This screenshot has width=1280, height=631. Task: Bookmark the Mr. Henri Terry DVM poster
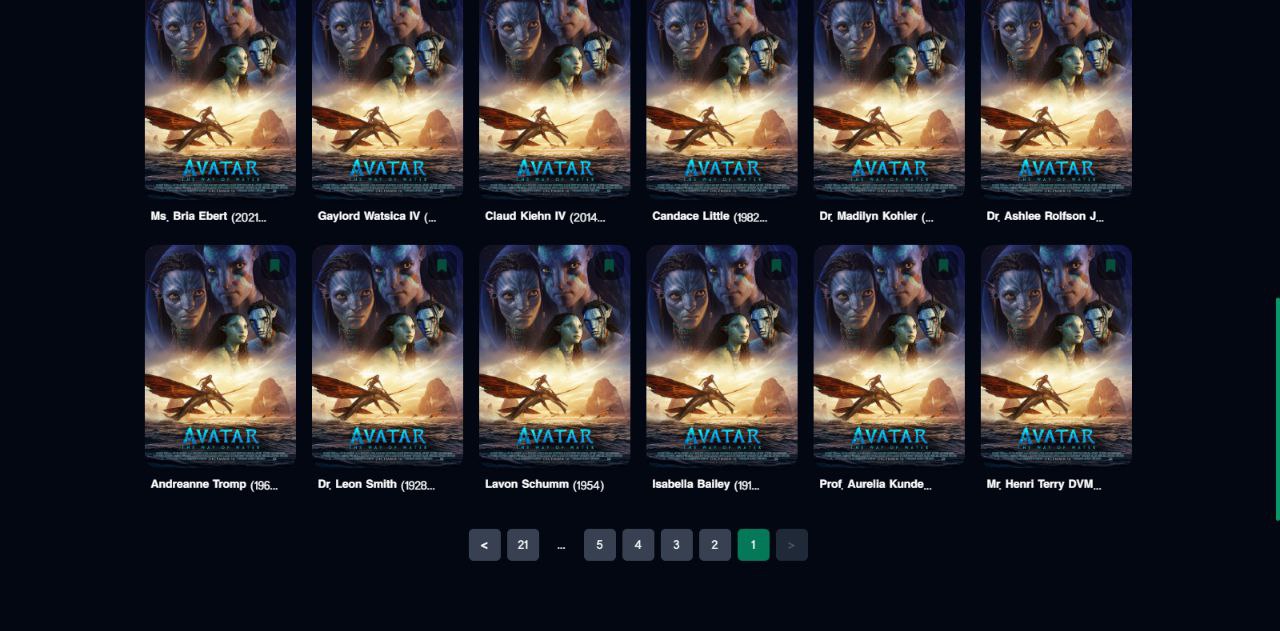coord(1109,266)
